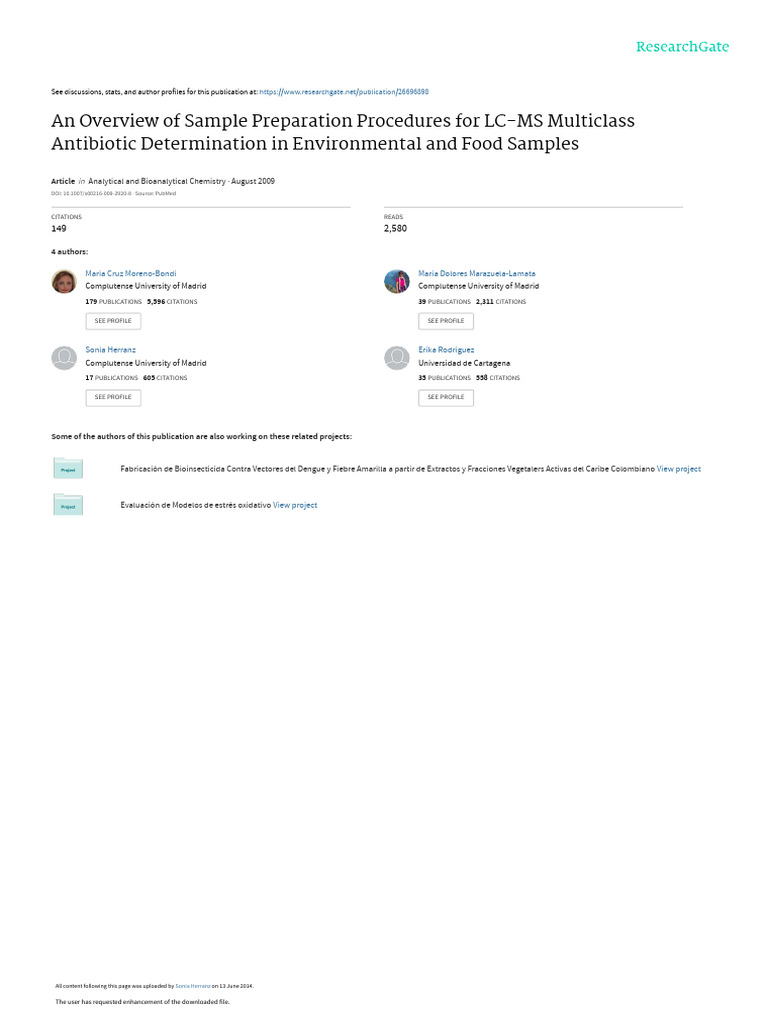Click the Bioinsecticida project folder icon
The width and height of the screenshot is (768, 1024).
[68, 468]
